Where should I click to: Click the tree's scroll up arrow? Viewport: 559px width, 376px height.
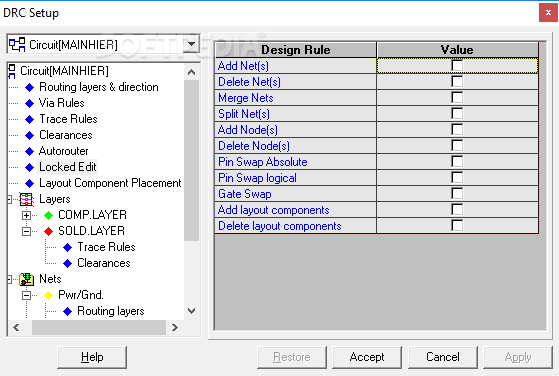point(191,72)
